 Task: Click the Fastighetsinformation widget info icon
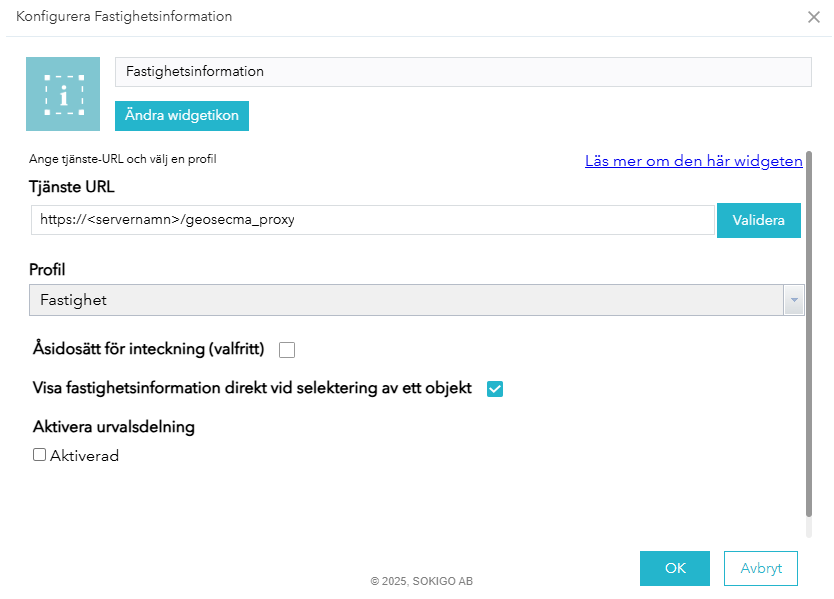[x=63, y=94]
